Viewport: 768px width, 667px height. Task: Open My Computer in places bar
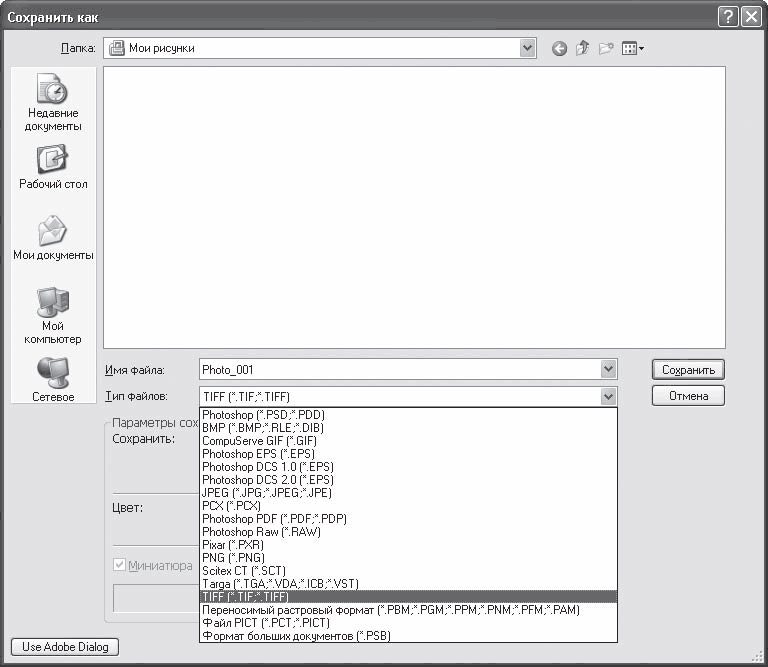coord(53,302)
